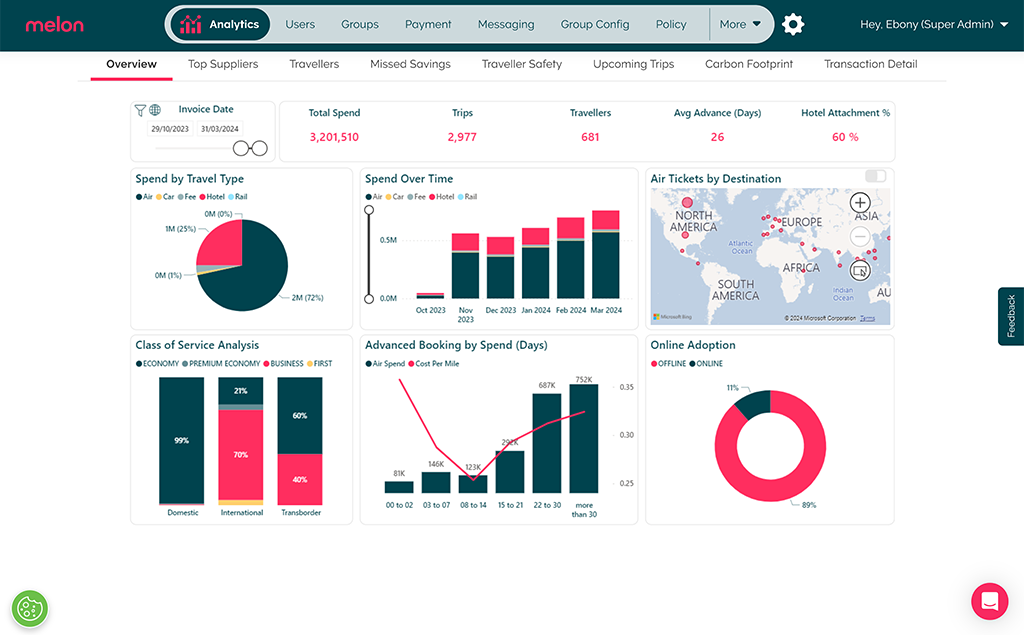Open the Top Suppliers tab

[x=223, y=64]
